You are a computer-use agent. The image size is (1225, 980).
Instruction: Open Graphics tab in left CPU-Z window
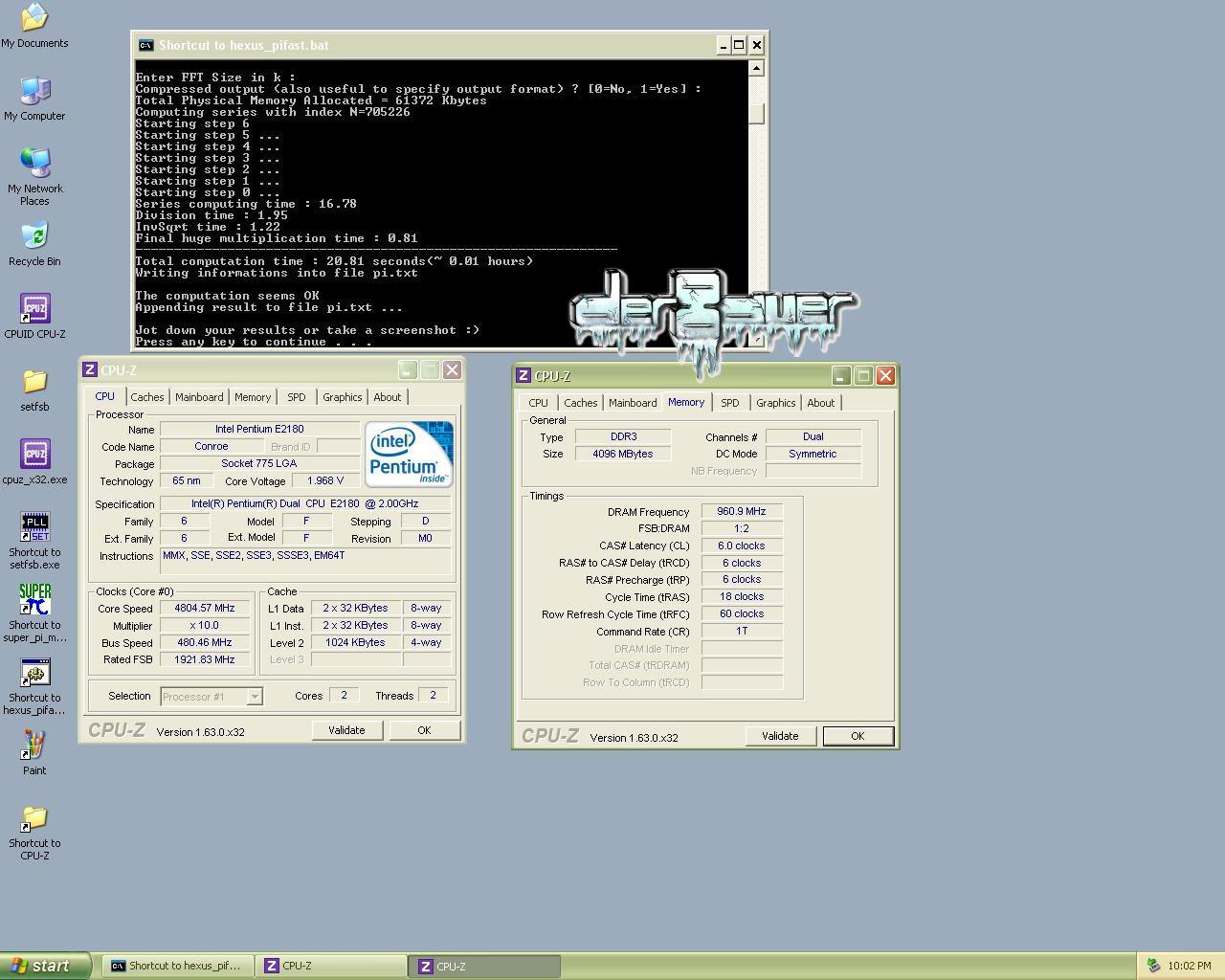click(342, 397)
